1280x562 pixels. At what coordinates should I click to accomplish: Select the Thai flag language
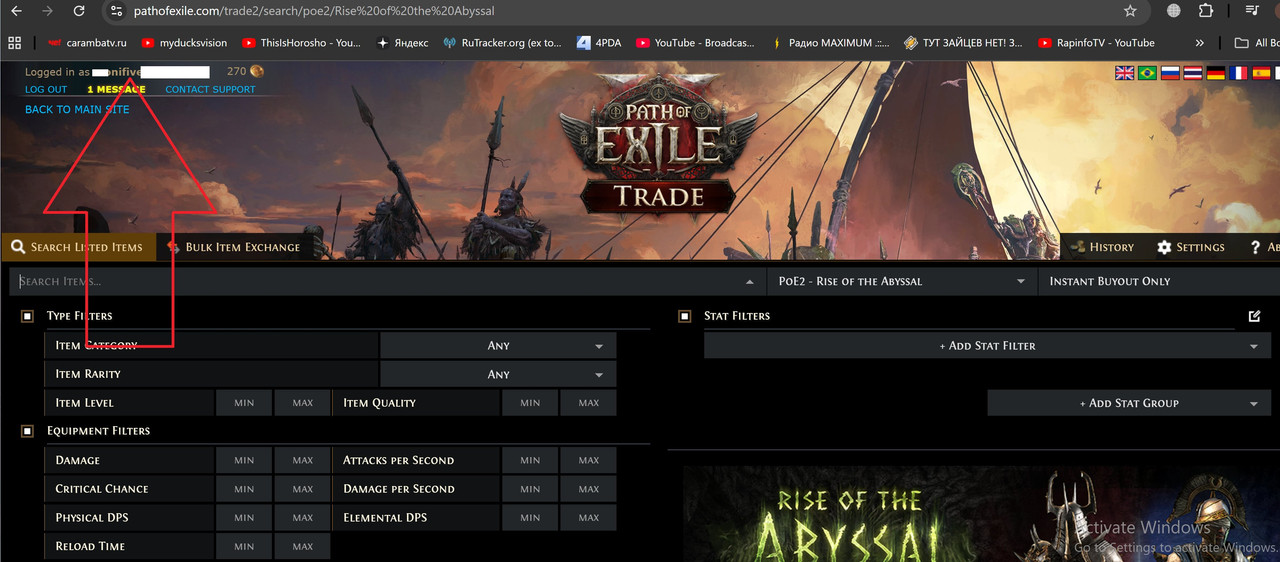click(x=1193, y=73)
